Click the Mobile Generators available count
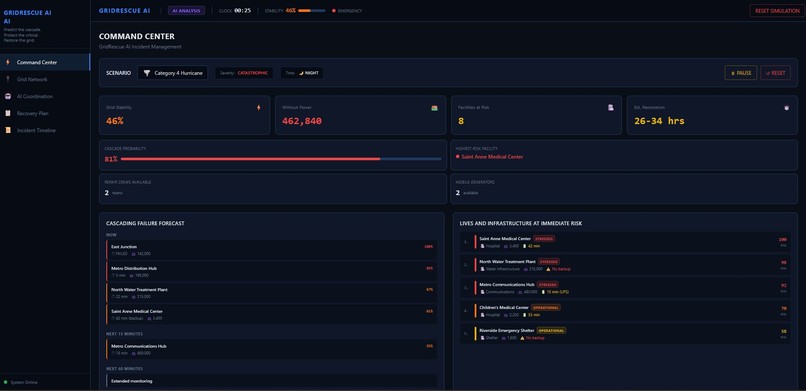Image resolution: width=806 pixels, height=391 pixels. [x=457, y=193]
